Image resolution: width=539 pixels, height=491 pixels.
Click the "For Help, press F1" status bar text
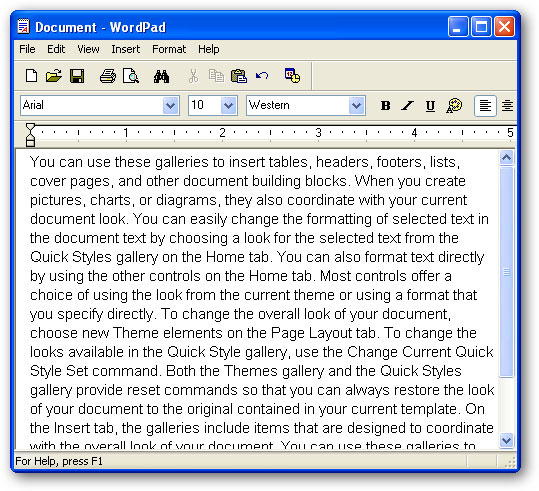(59, 461)
